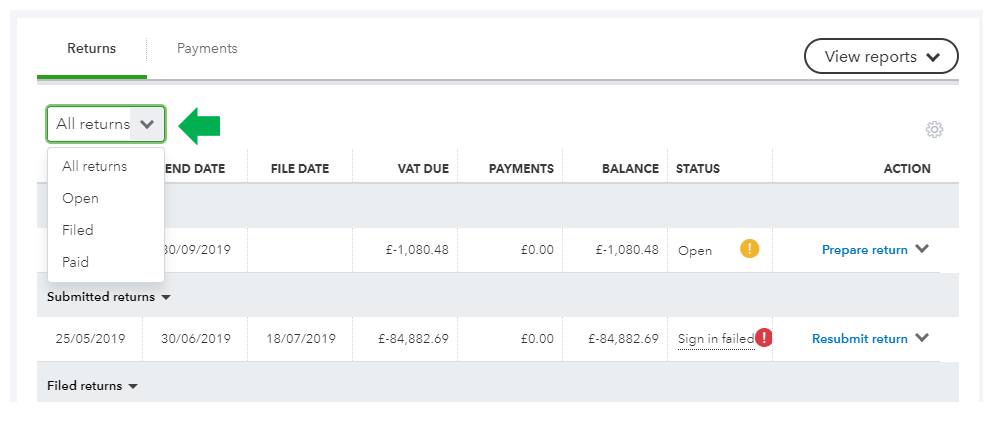The width and height of the screenshot is (991, 425).
Task: Open arrow menu next to Resubmit return
Action: tap(922, 338)
